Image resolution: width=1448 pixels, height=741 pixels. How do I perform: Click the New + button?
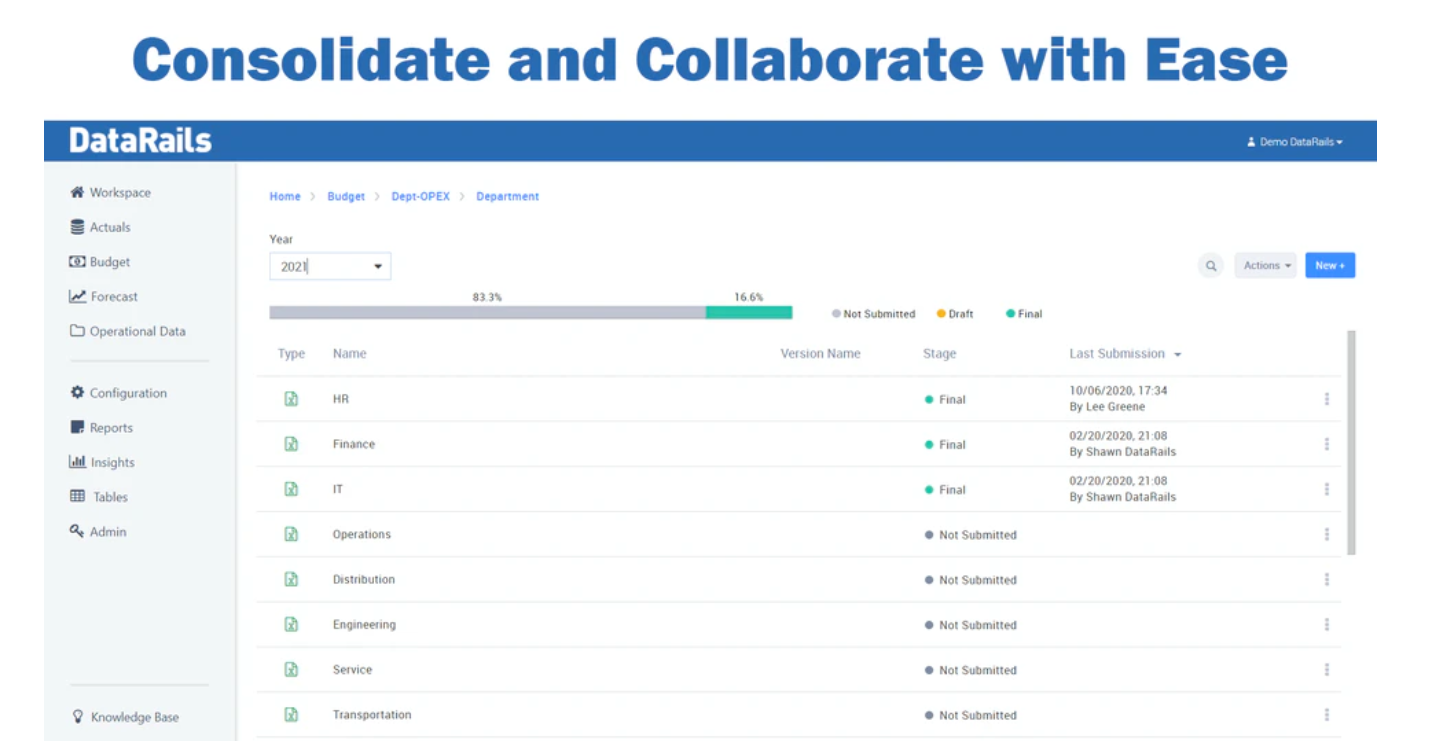click(x=1330, y=266)
